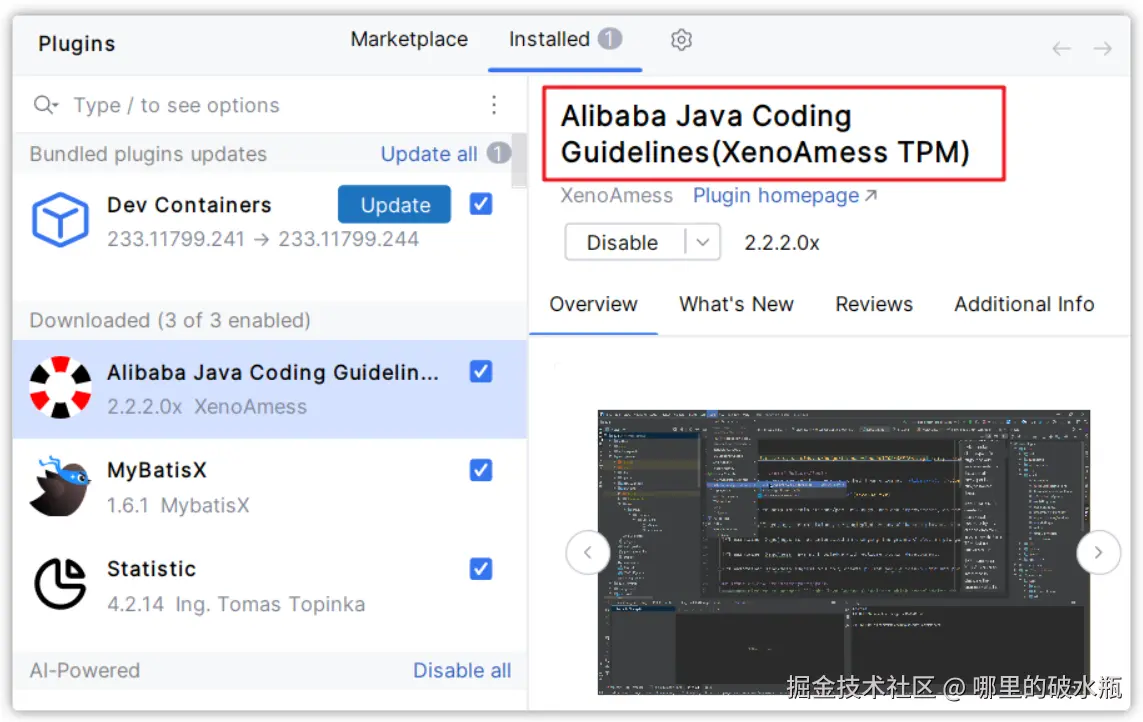The height and width of the screenshot is (722, 1143).
Task: Click the forward navigation arrow
Action: coord(1102,48)
